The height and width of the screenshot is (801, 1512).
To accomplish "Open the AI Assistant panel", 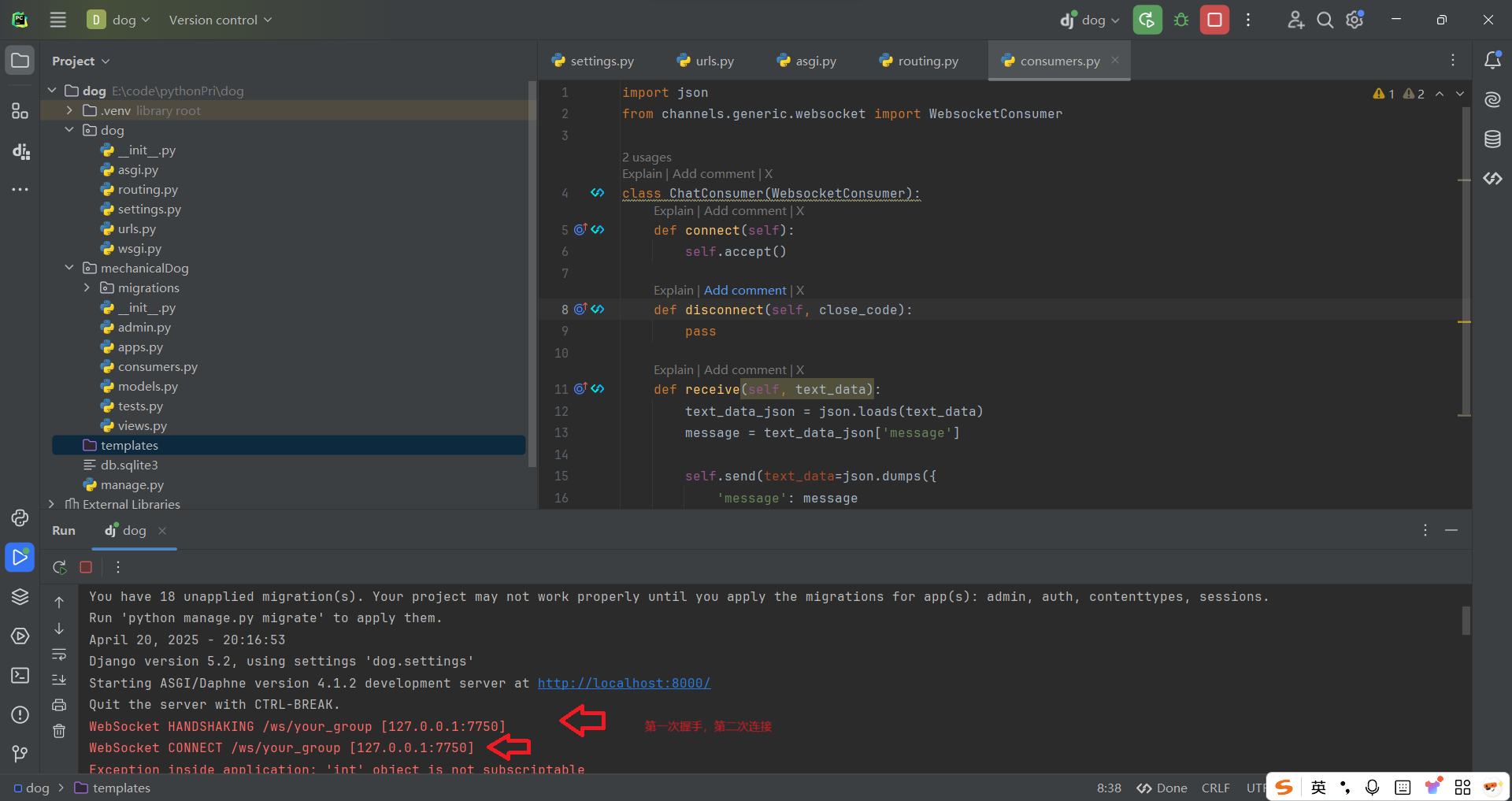I will click(1493, 99).
